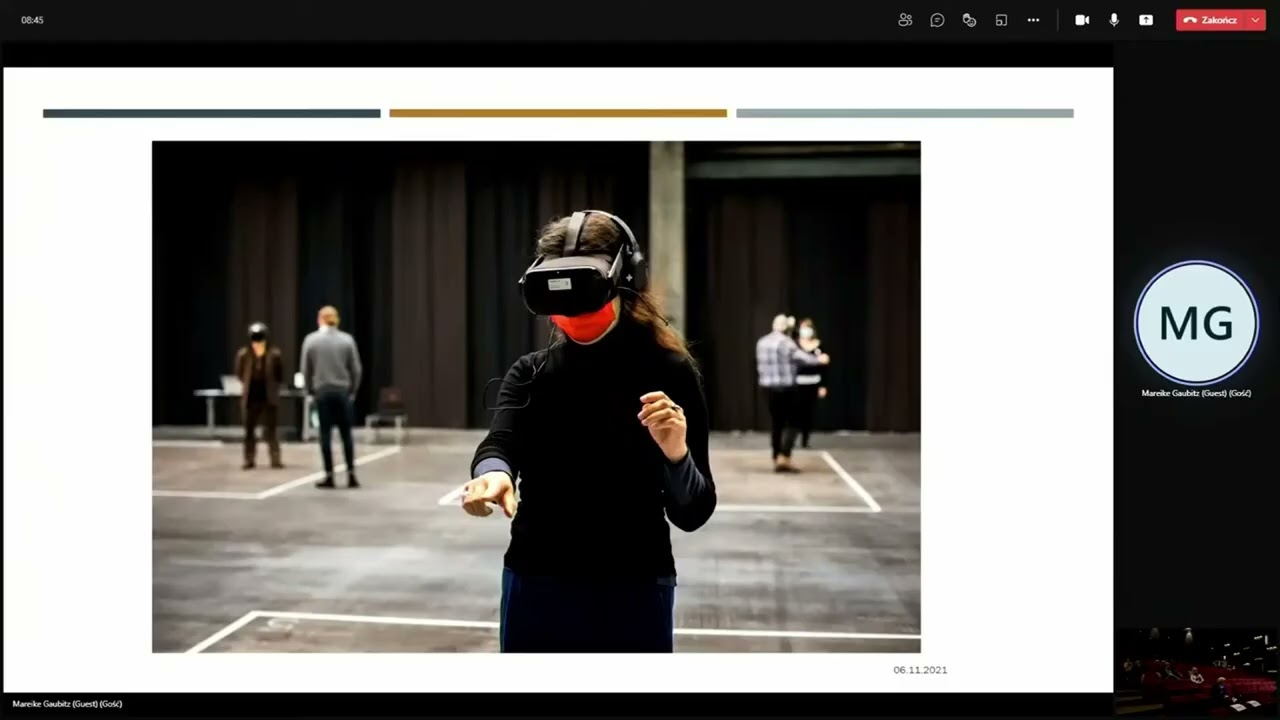Open the meeting chat
1280x720 pixels.
click(x=937, y=20)
